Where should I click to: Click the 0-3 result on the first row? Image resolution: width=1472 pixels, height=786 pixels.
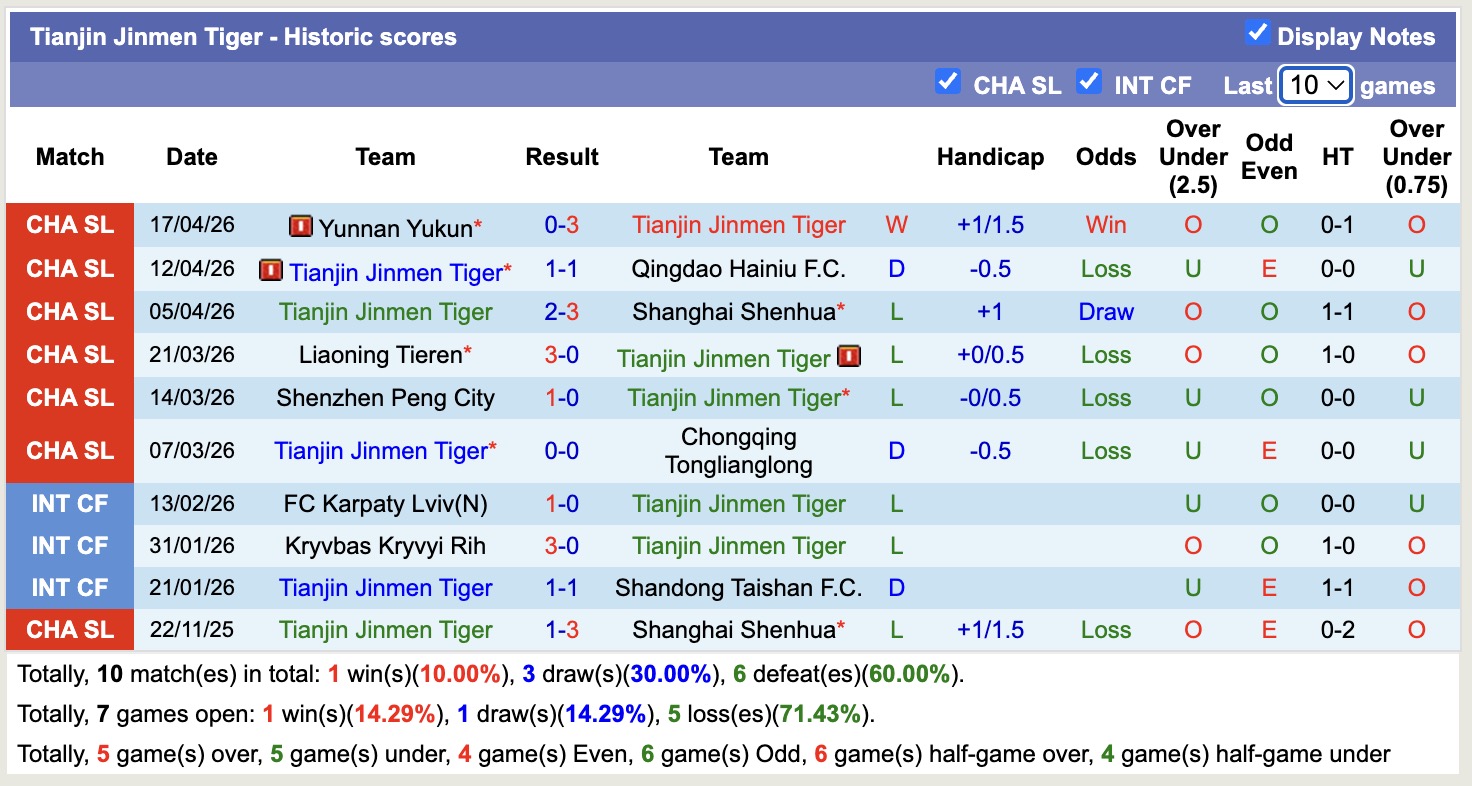562,224
